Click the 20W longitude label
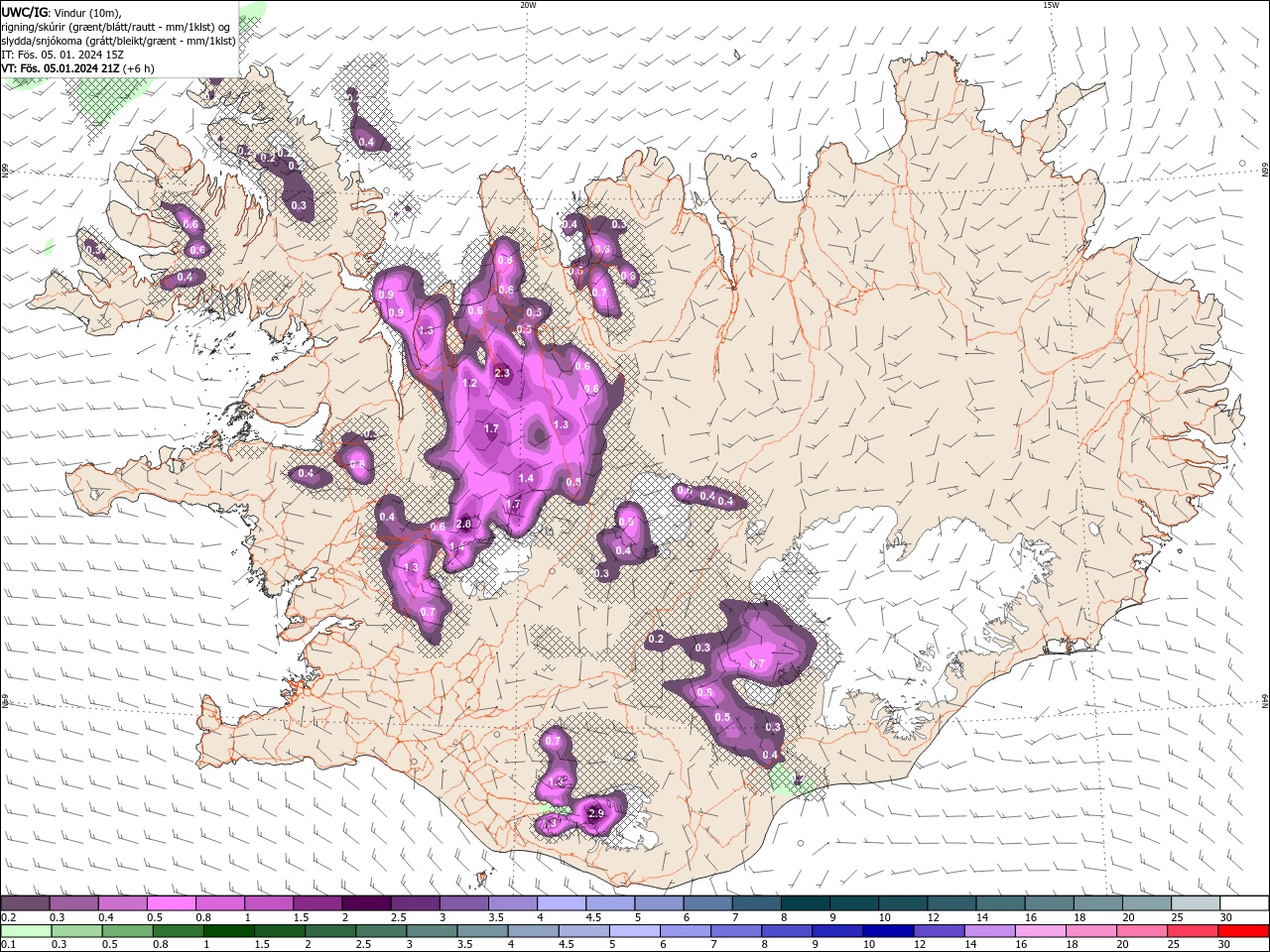 click(528, 5)
